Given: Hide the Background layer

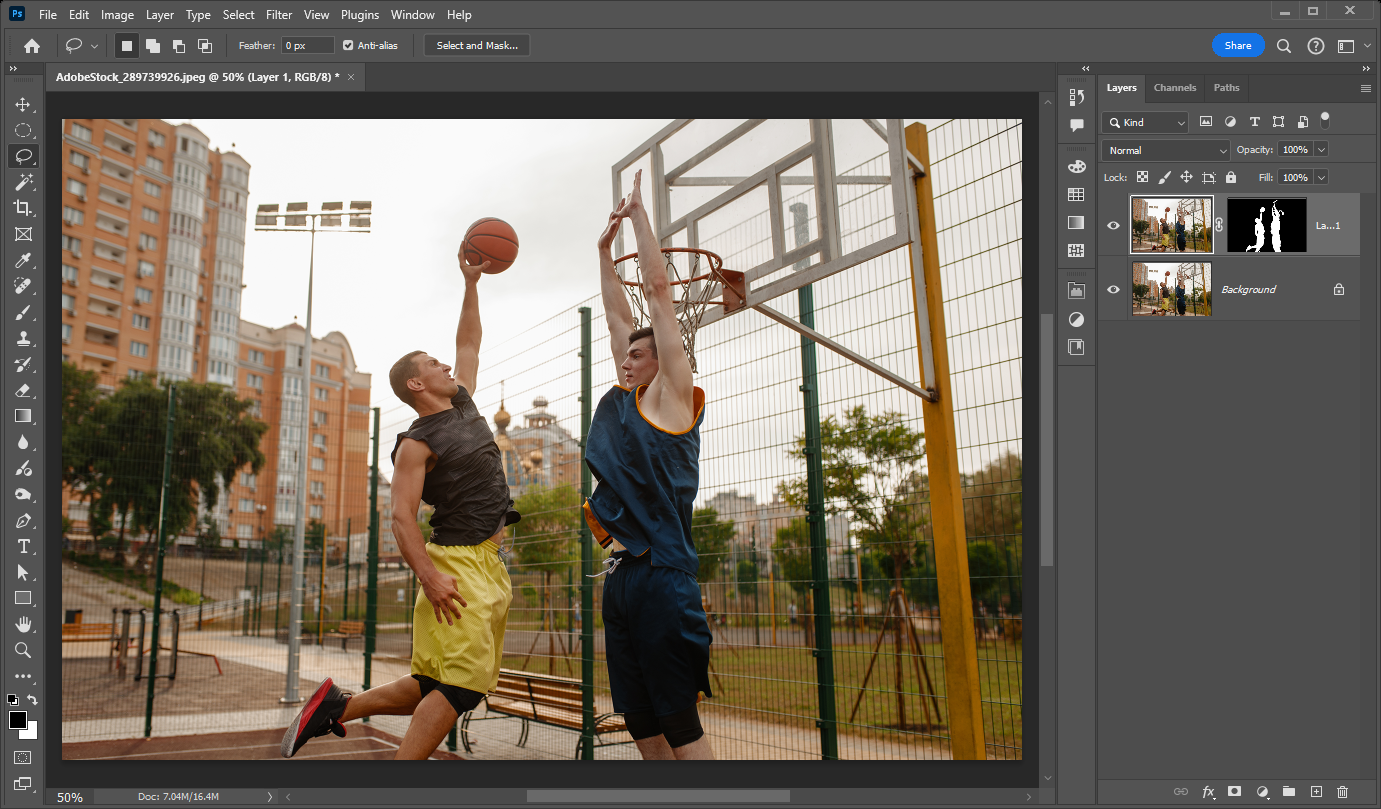Looking at the screenshot, I should coord(1113,289).
